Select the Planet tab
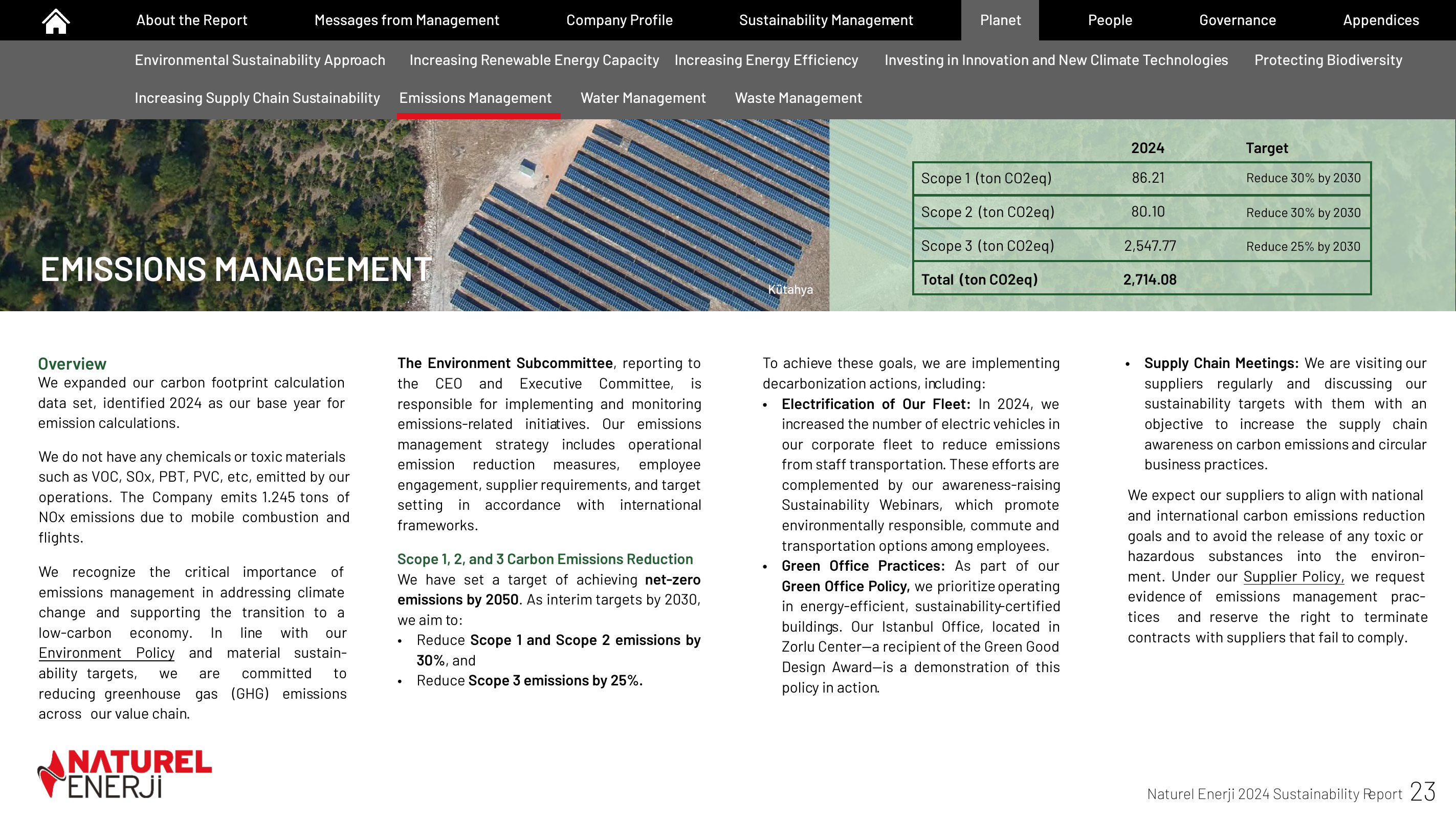1456x819 pixels. [1000, 20]
